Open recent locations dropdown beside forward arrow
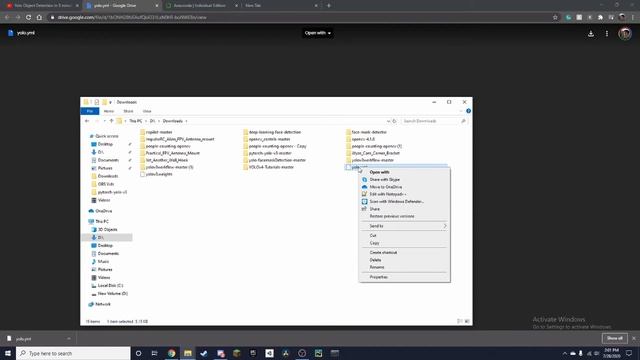The width and height of the screenshot is (640, 360). (x=104, y=121)
